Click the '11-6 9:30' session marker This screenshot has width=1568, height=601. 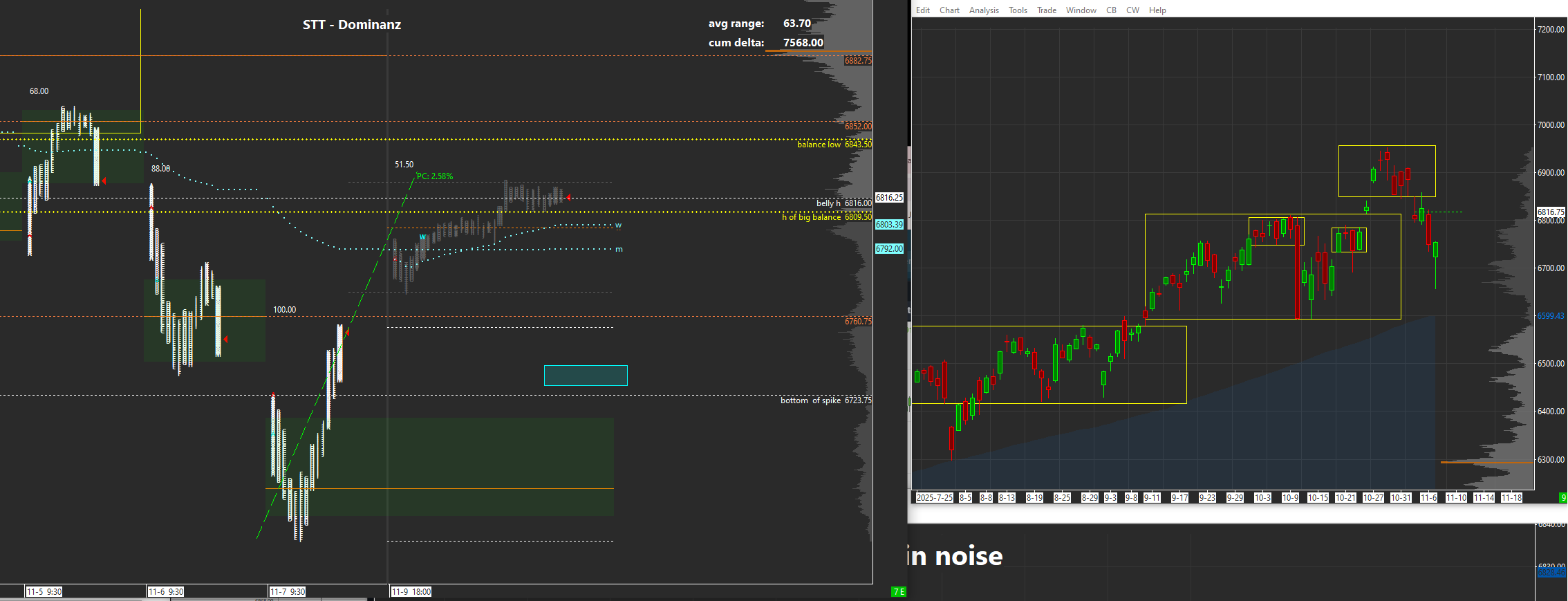coord(166,592)
